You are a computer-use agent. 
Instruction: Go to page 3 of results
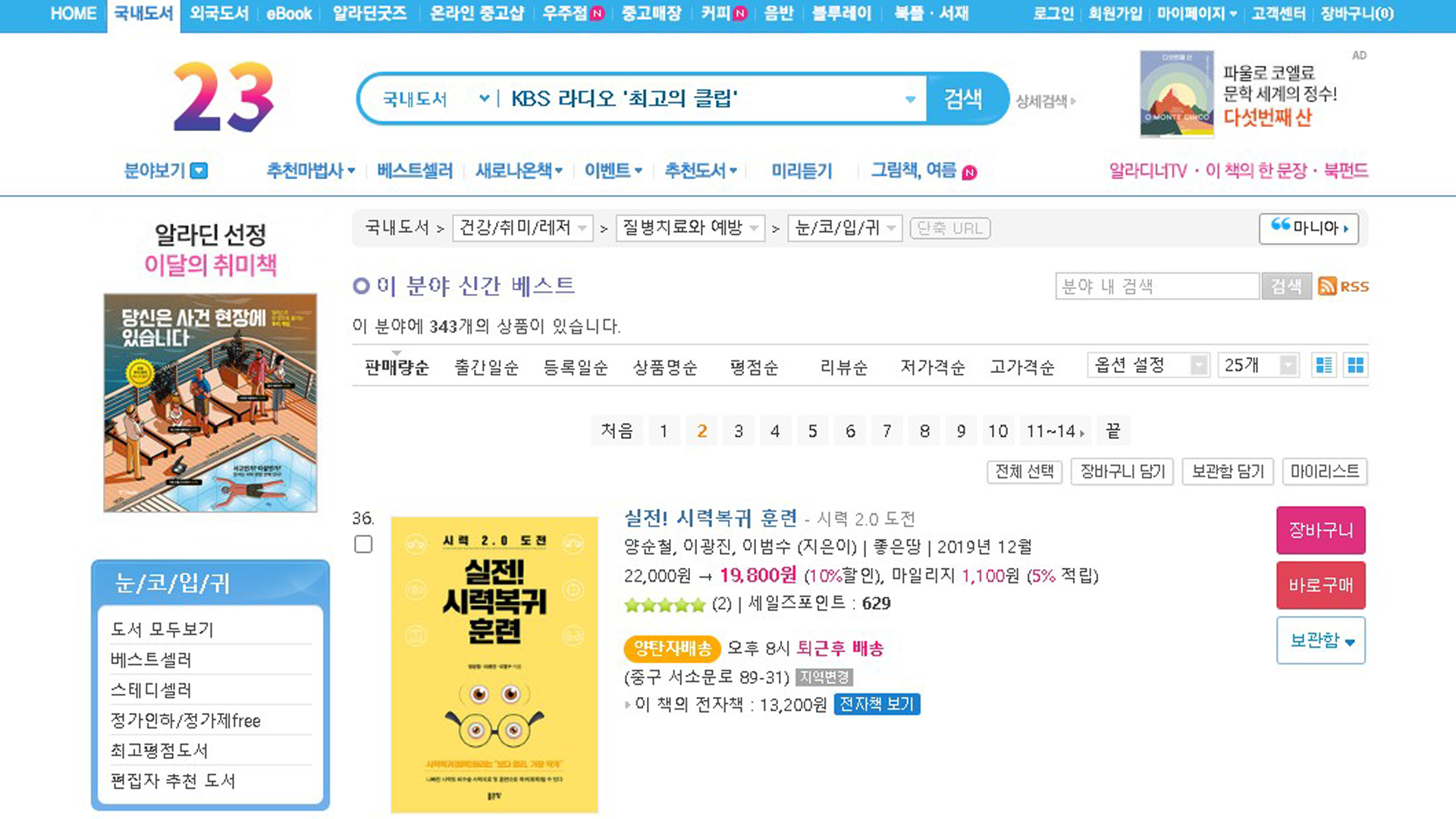pos(739,431)
